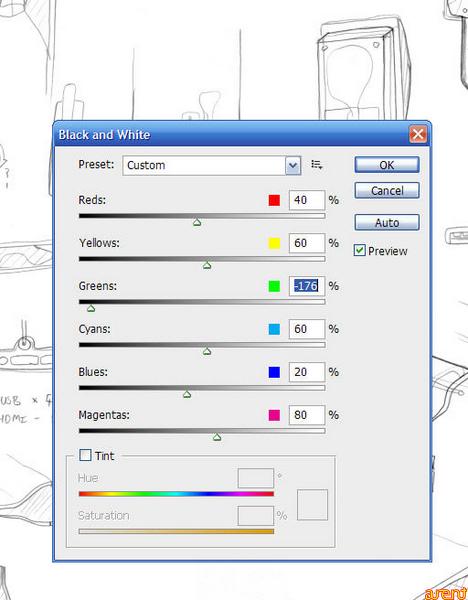This screenshot has height=600, width=468.
Task: Click the Reds slider handle
Action: point(197,222)
